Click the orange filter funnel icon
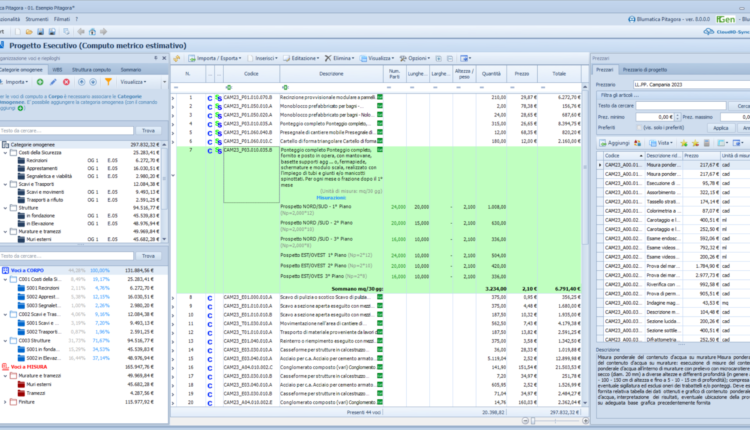This screenshot has width=750, height=430. 109,82
